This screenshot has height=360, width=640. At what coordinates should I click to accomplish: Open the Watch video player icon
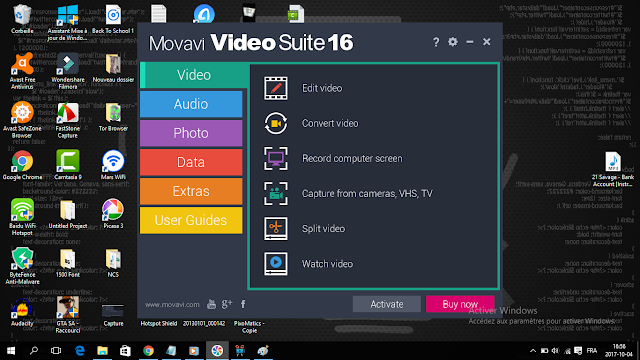click(x=276, y=264)
